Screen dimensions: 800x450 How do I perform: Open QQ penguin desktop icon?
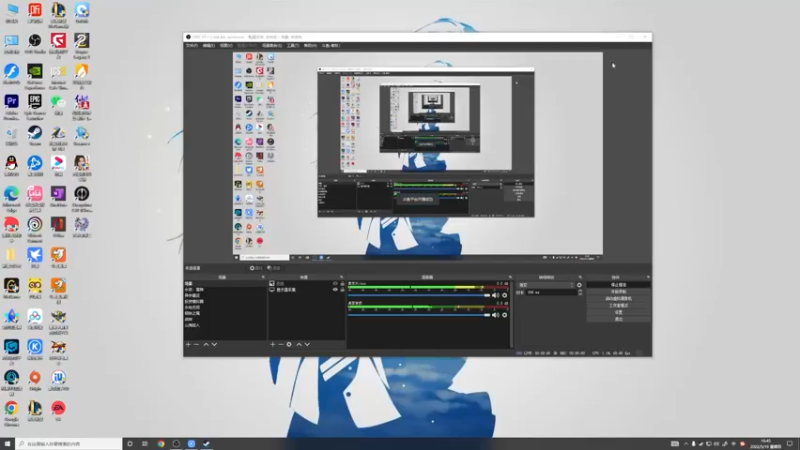coord(11,166)
